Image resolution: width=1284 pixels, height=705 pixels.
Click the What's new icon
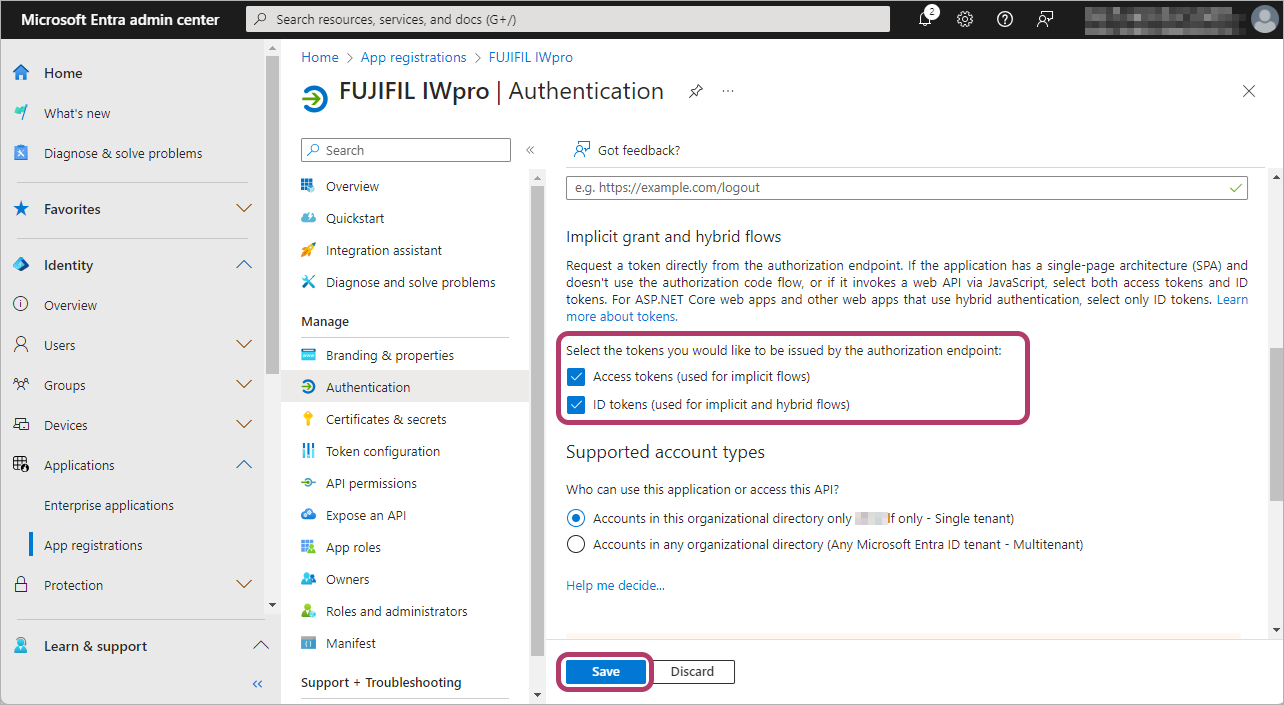[x=21, y=113]
